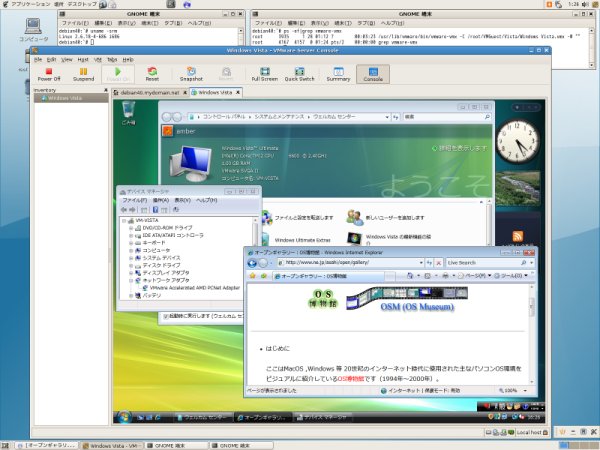Click the Device Manager button in Vista taskbar
The height and width of the screenshot is (450, 600).
[x=322, y=417]
